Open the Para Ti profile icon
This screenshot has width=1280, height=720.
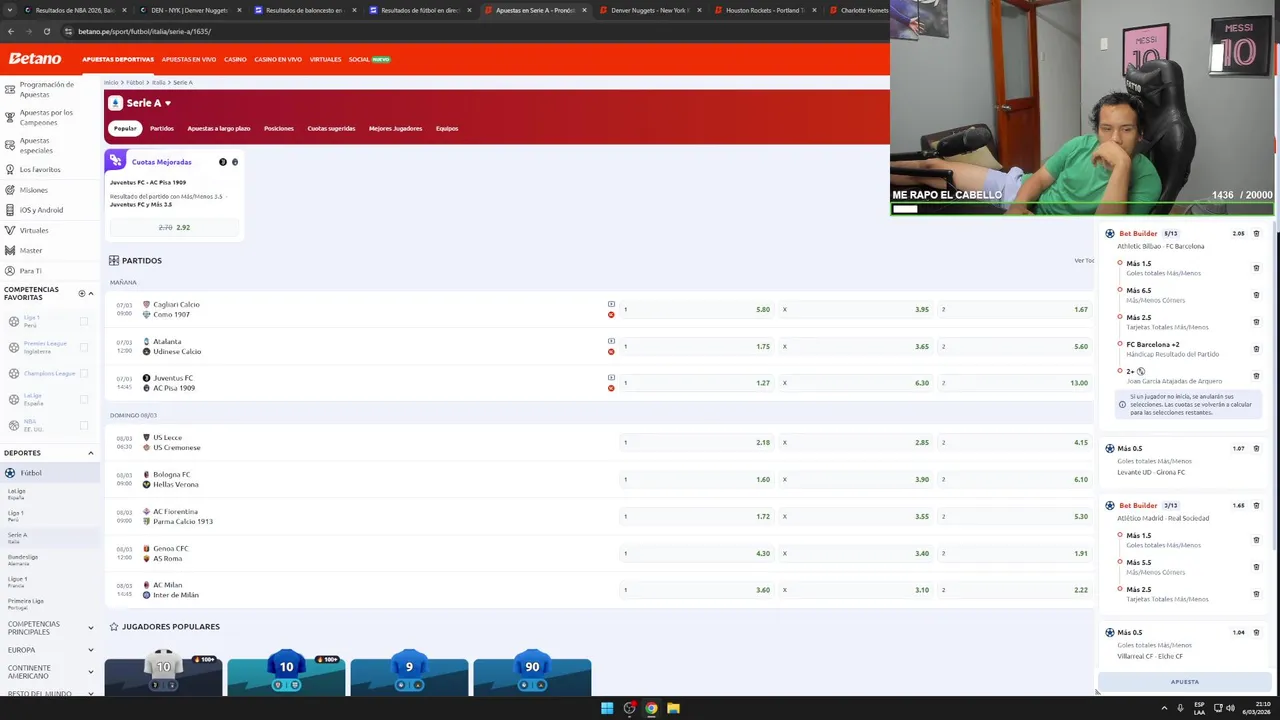click(9, 271)
